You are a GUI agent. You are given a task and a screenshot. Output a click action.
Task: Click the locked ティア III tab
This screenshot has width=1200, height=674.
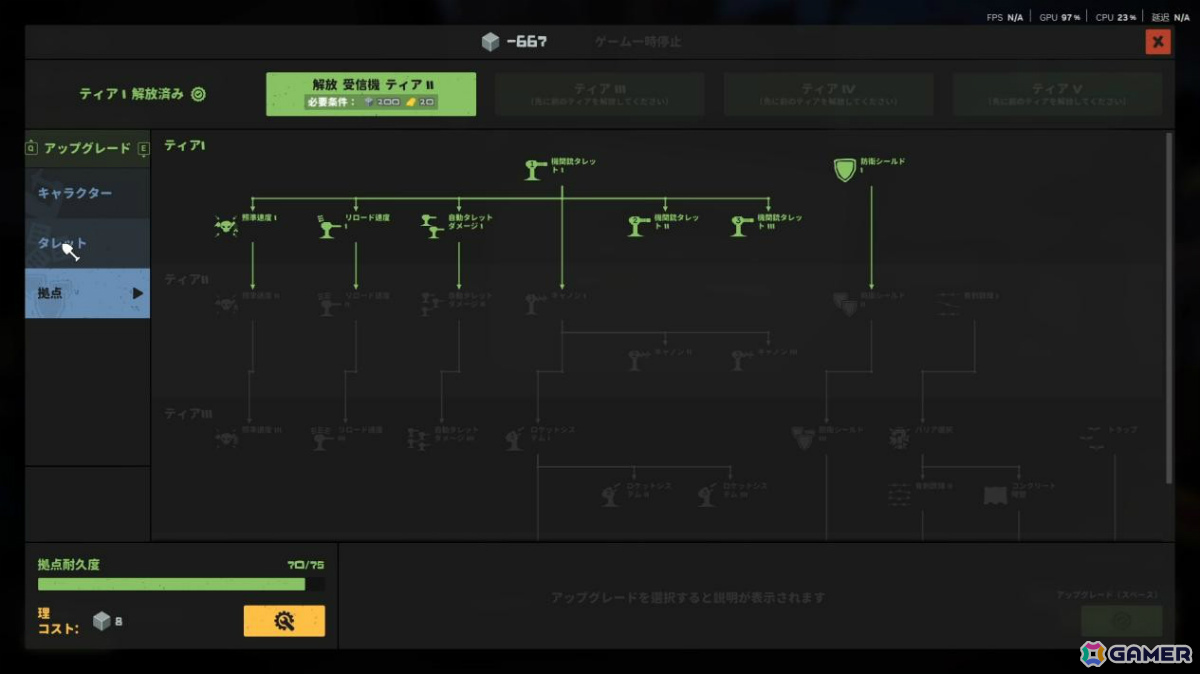tap(600, 94)
